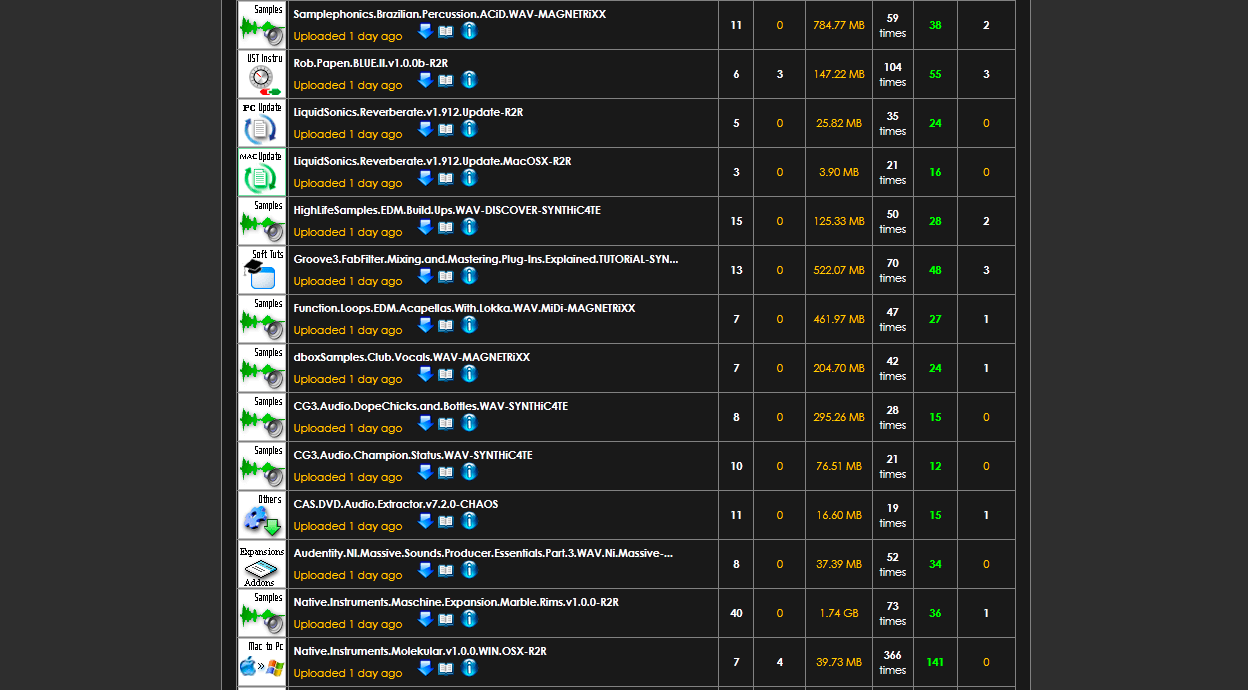Image resolution: width=1248 pixels, height=690 pixels.
Task: Open CG3.Audio.DopeChicks.and.Bottles.WAV-SYNTHiC4TE link
Action: (430, 406)
